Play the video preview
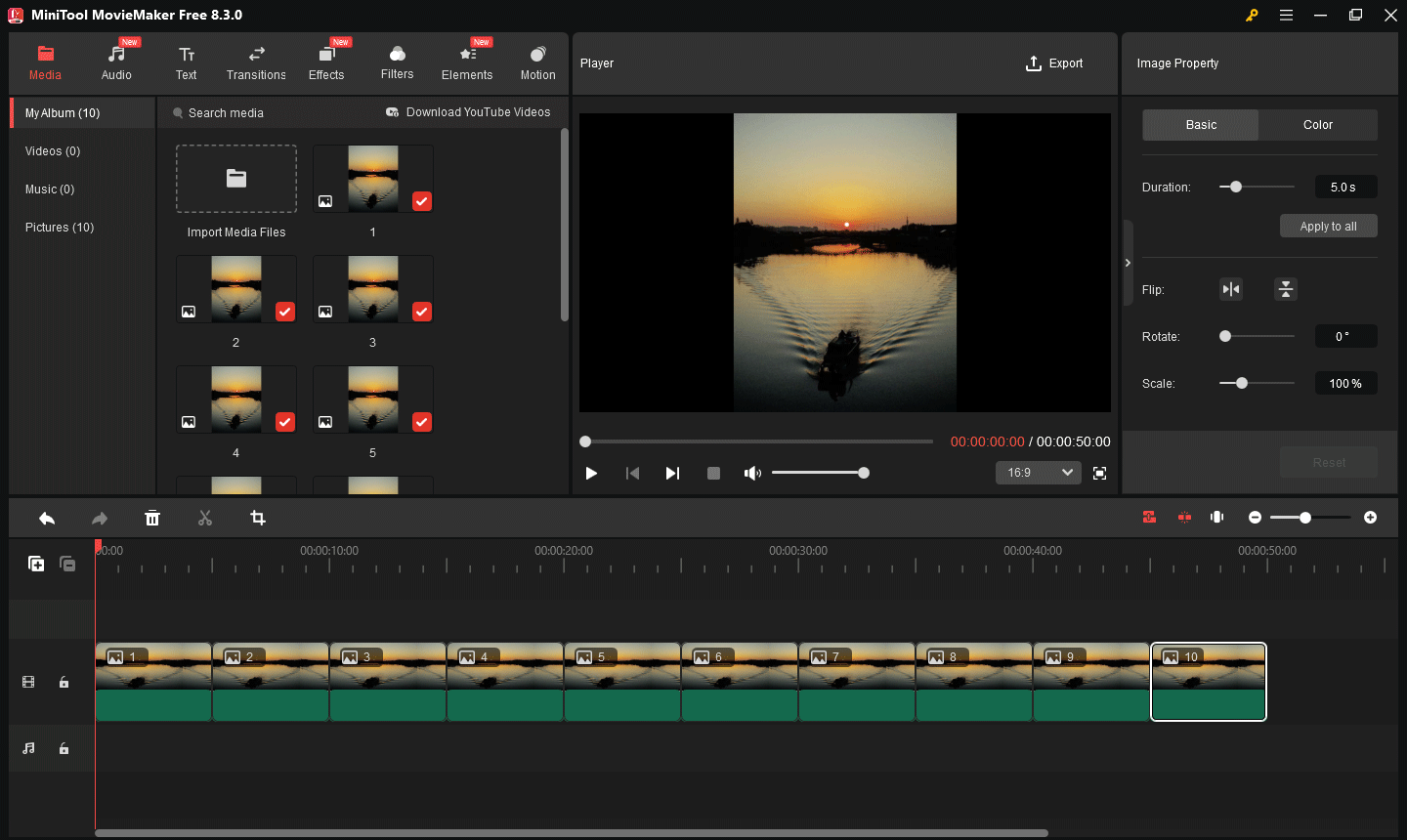 point(591,473)
